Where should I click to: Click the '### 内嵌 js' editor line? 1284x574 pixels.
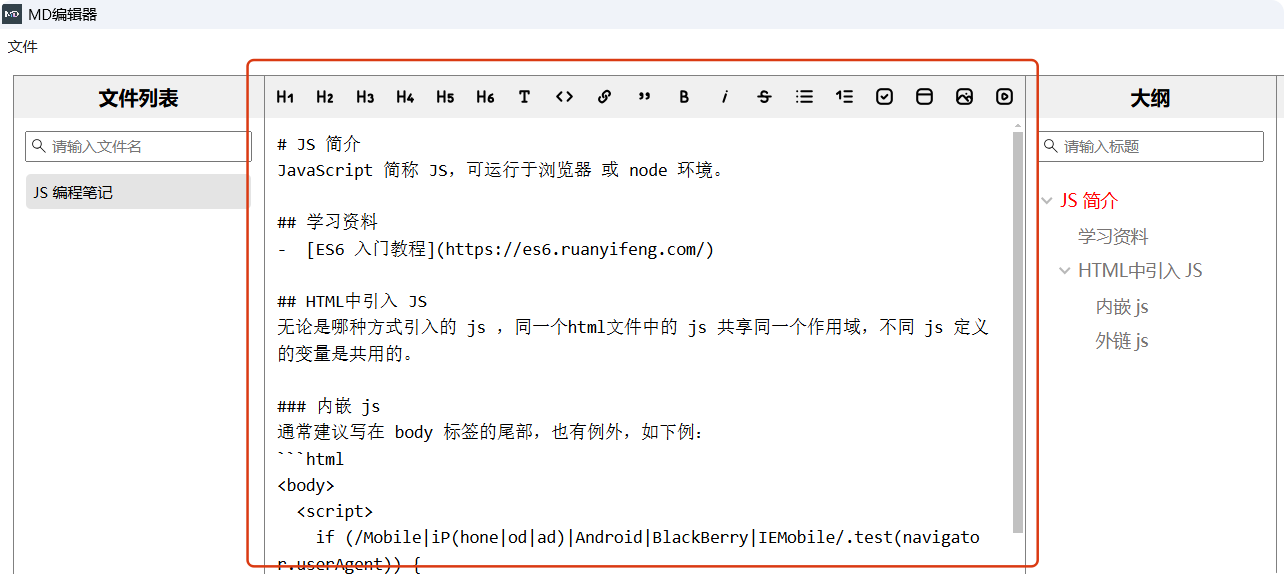[329, 406]
